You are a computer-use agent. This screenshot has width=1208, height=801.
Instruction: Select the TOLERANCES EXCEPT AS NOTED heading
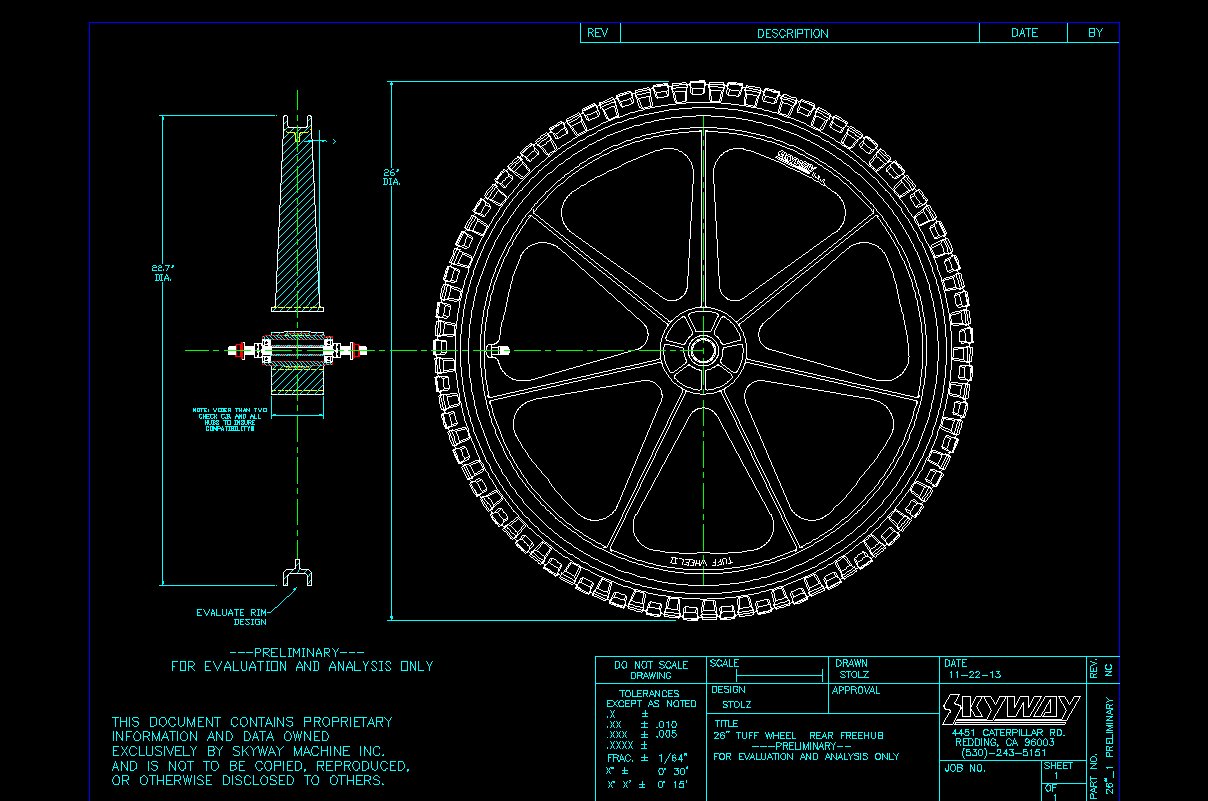coord(650,698)
